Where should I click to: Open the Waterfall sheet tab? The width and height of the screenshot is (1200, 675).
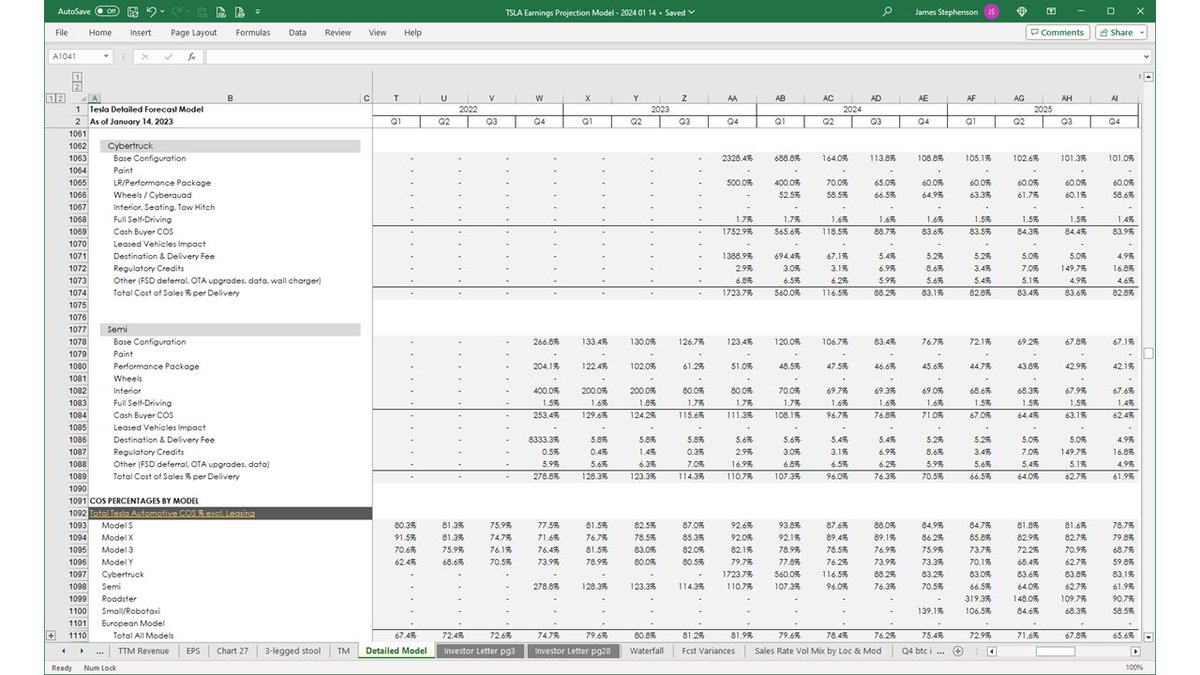646,650
